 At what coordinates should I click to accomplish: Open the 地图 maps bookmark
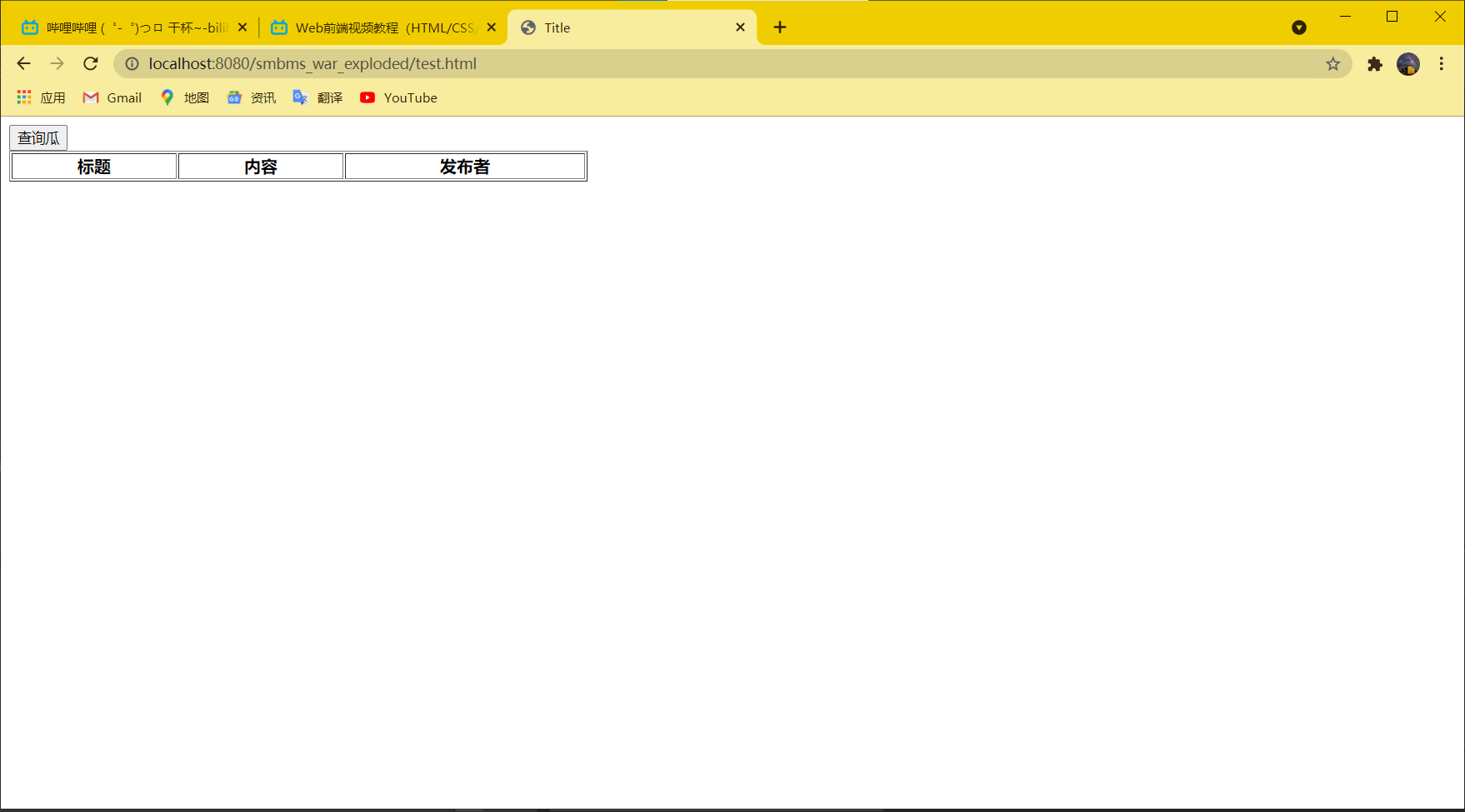(x=185, y=98)
